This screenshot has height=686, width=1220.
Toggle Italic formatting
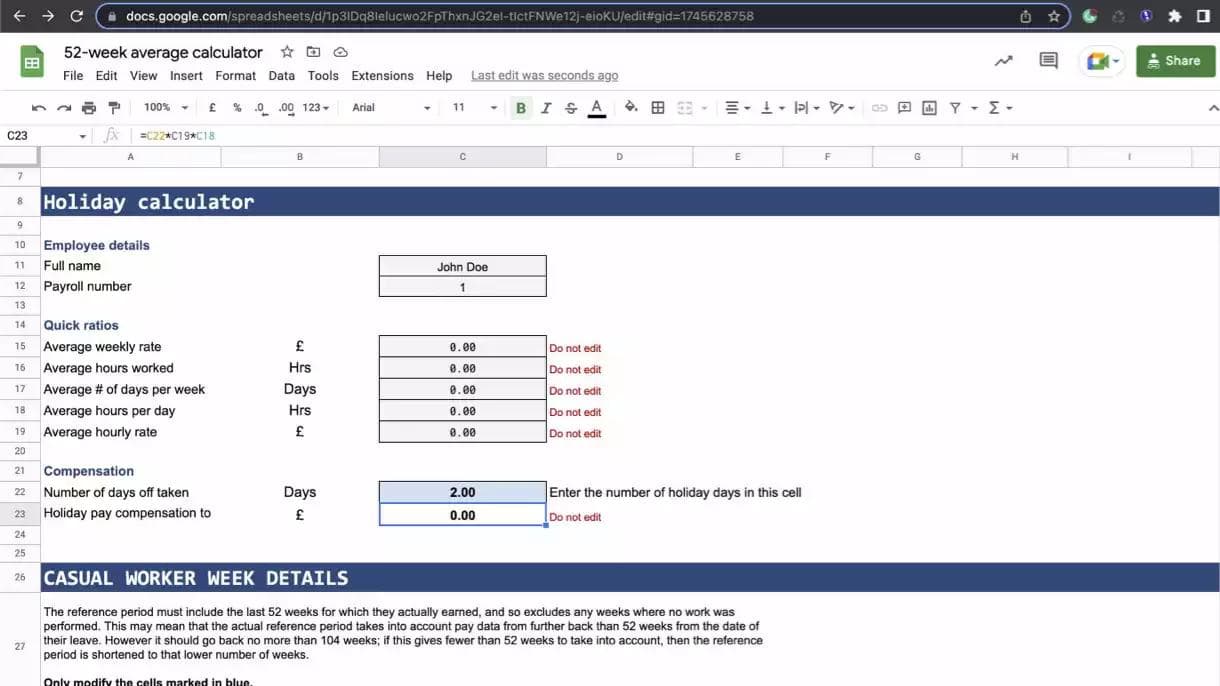[546, 108]
